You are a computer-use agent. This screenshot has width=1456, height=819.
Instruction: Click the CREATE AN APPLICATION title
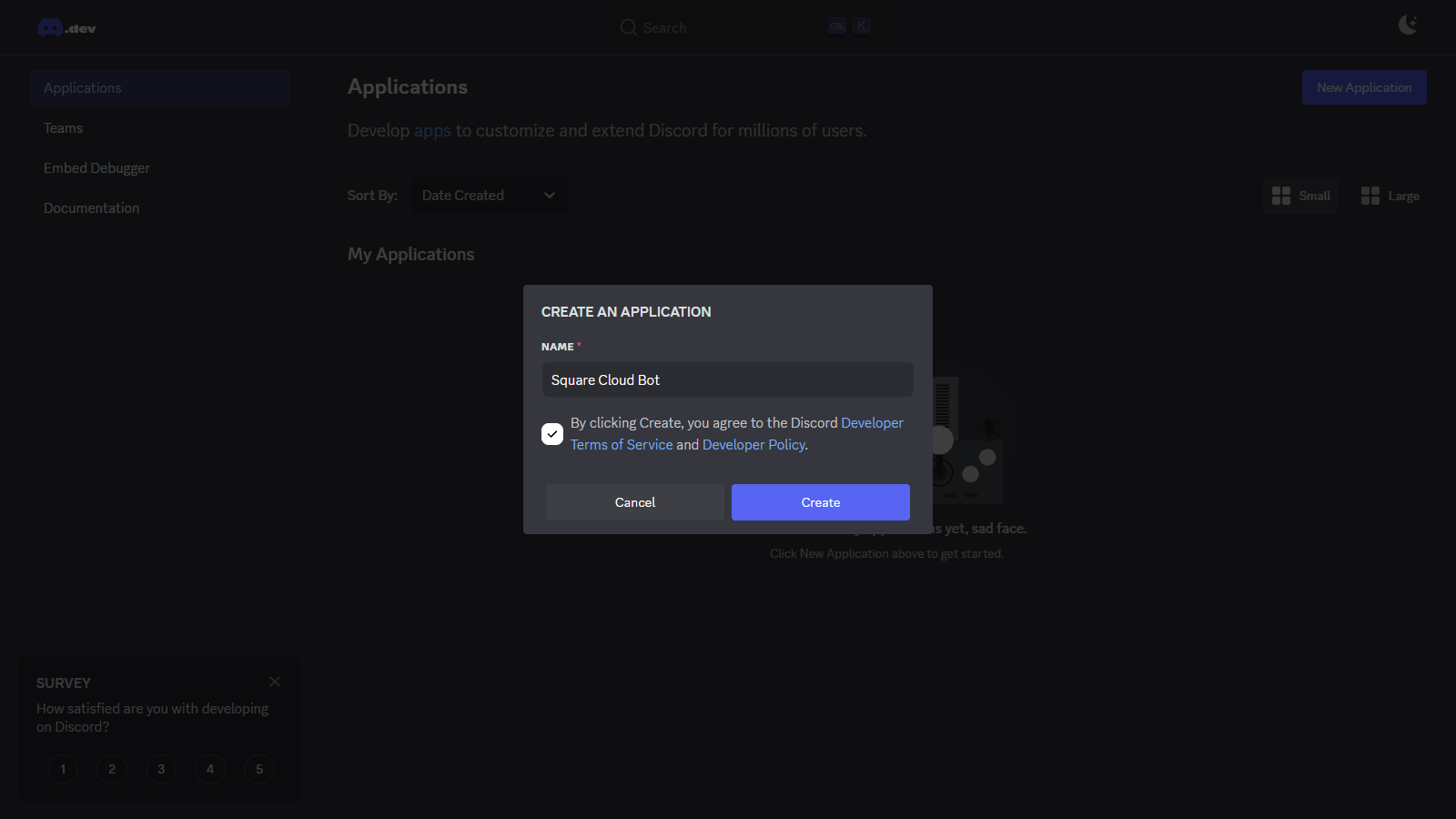(x=626, y=312)
